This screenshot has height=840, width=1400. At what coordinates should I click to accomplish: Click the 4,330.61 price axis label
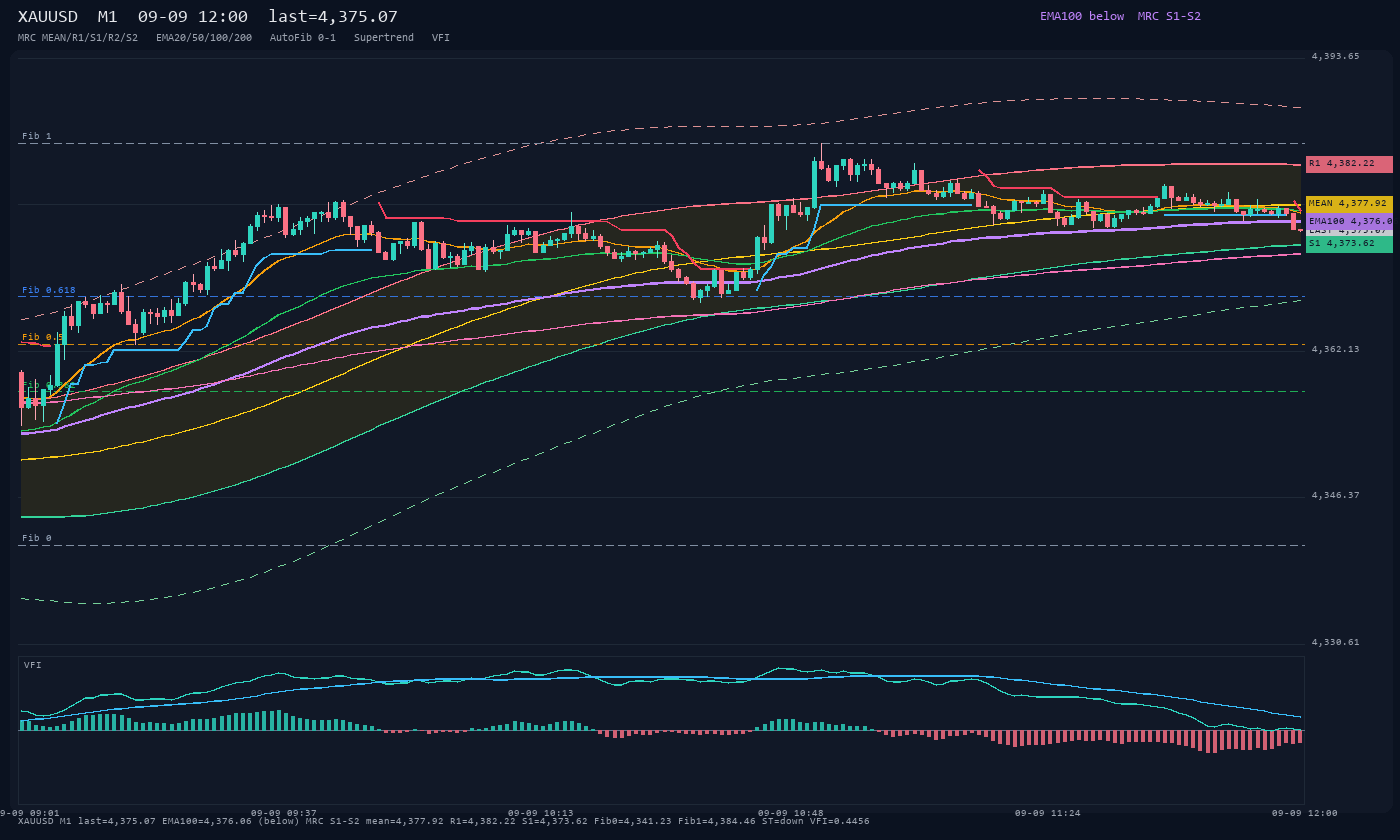click(x=1336, y=642)
